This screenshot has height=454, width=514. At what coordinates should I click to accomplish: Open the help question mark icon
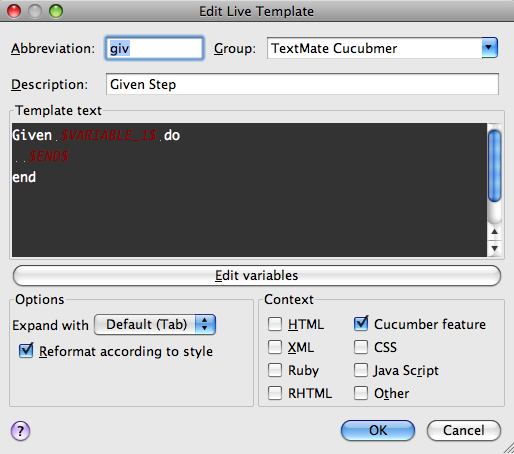[20, 431]
